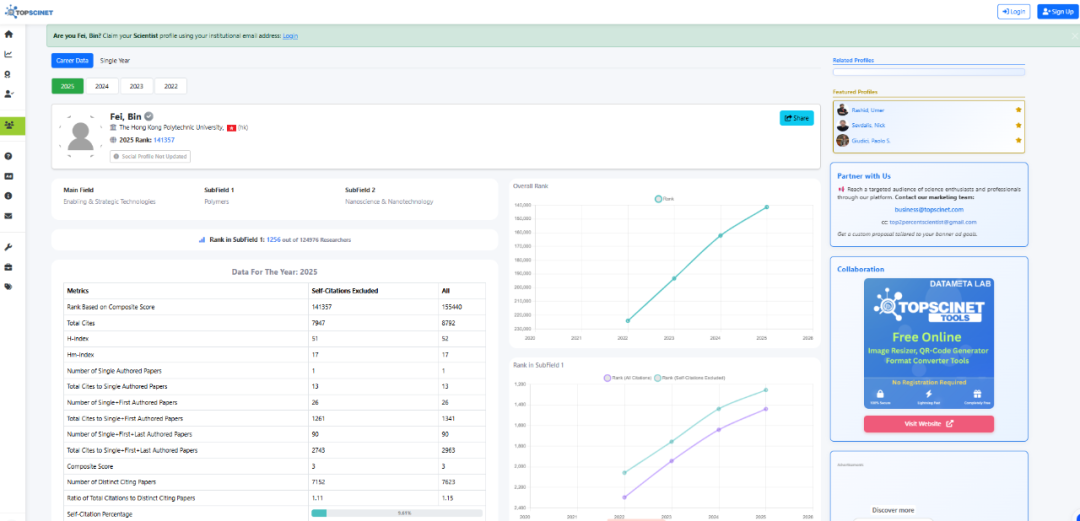Open the Sevdalis, Nick profile link
The height and width of the screenshot is (521, 1080).
(x=868, y=125)
